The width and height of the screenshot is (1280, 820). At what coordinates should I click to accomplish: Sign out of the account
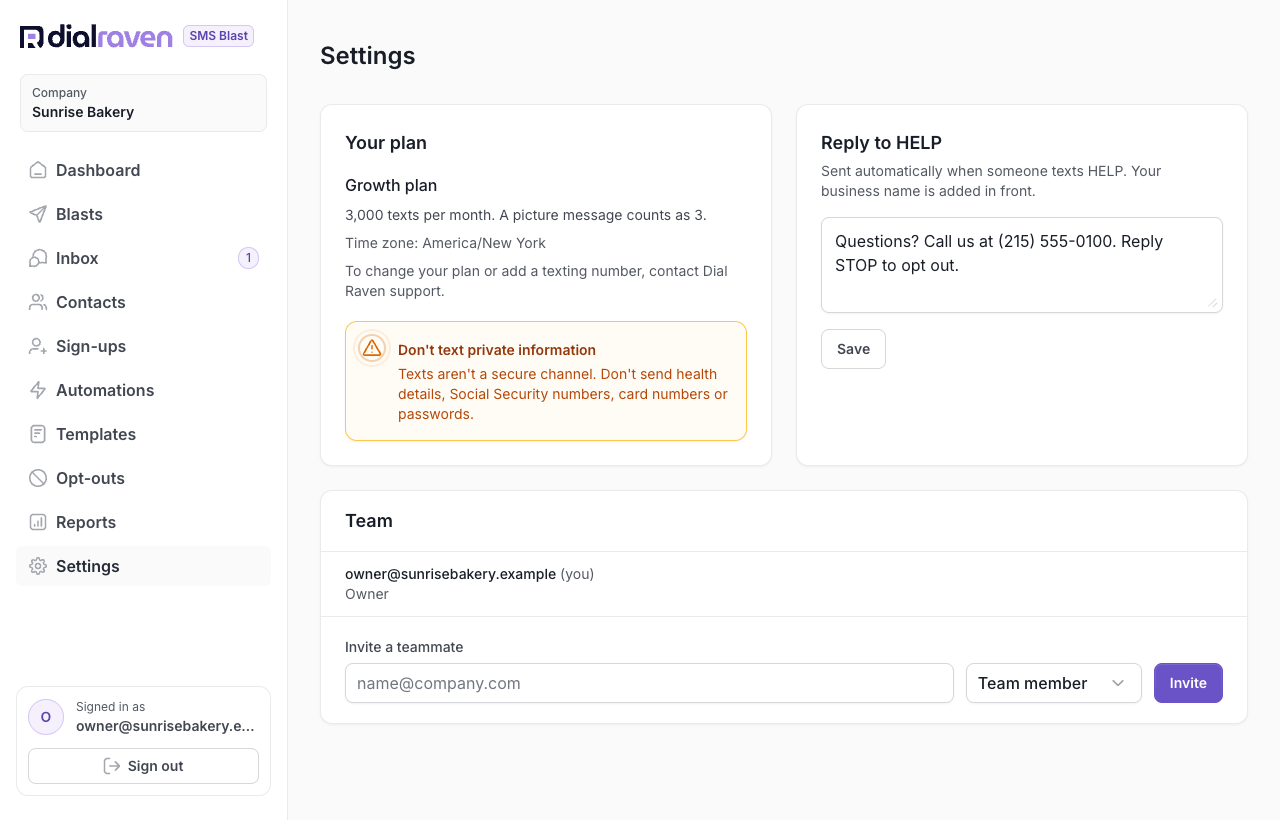pos(143,766)
